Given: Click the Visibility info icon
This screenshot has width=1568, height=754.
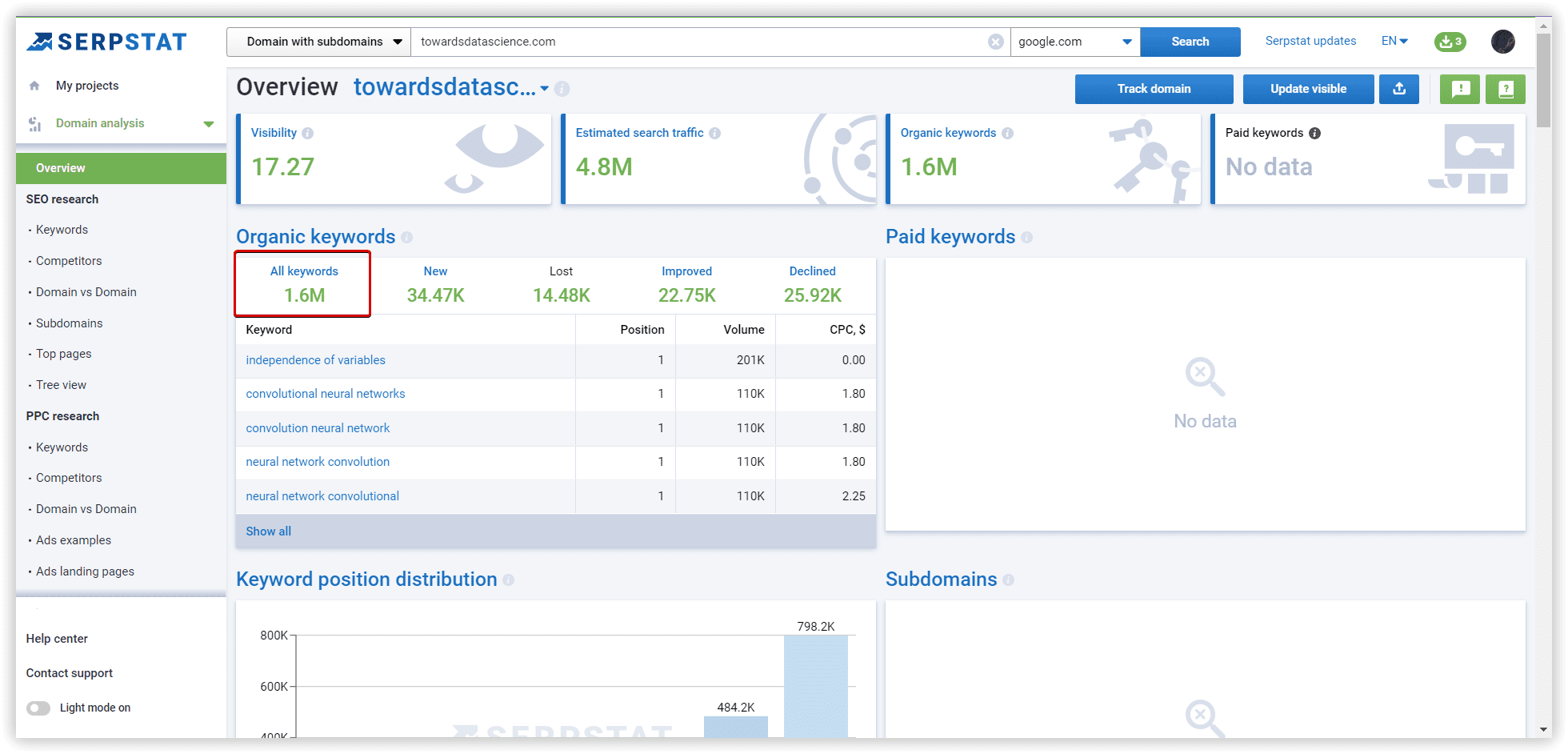Looking at the screenshot, I should pyautogui.click(x=308, y=134).
